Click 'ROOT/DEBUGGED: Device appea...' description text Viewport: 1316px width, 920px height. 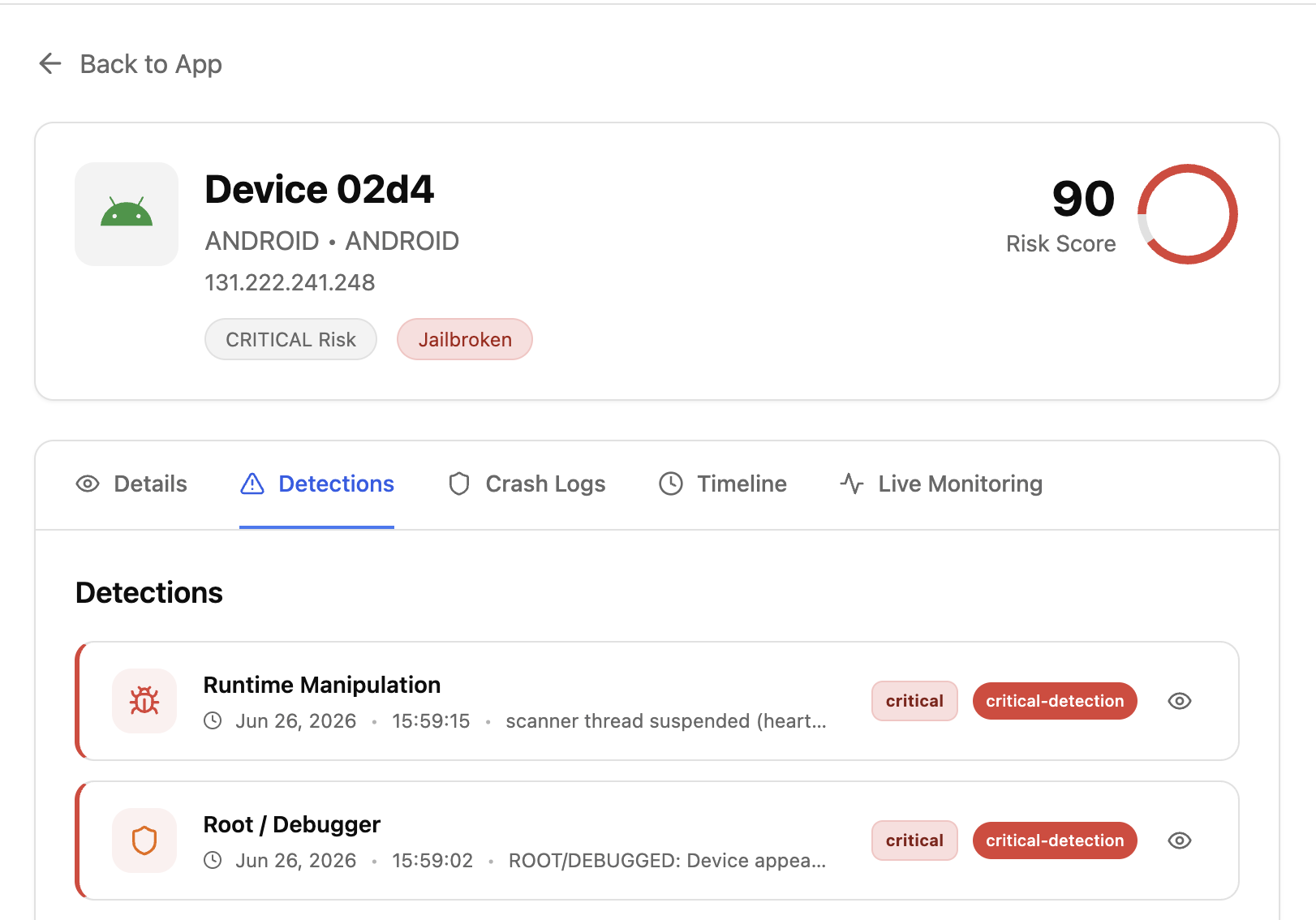pyautogui.click(x=667, y=861)
